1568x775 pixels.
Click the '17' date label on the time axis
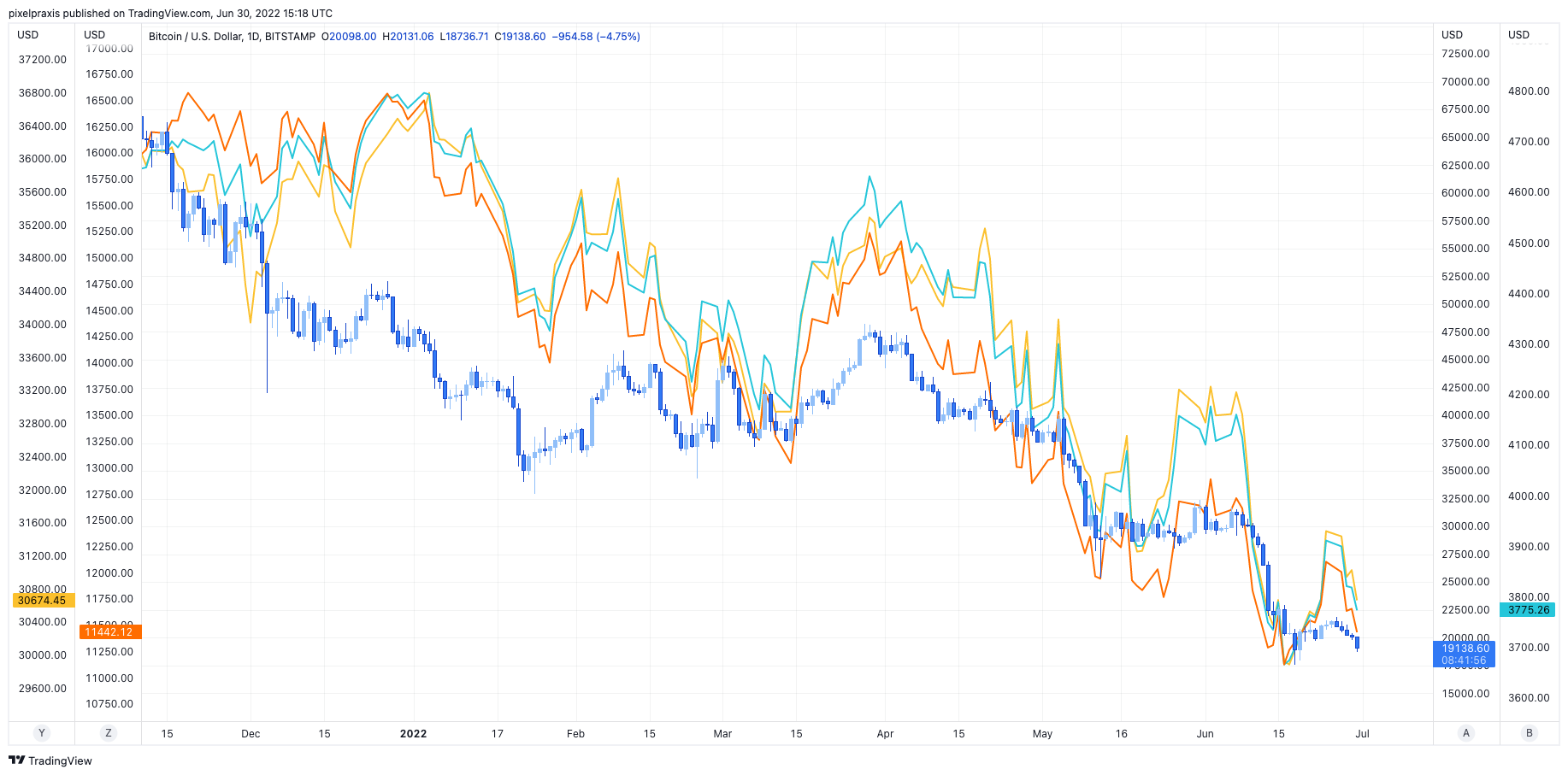(x=498, y=734)
